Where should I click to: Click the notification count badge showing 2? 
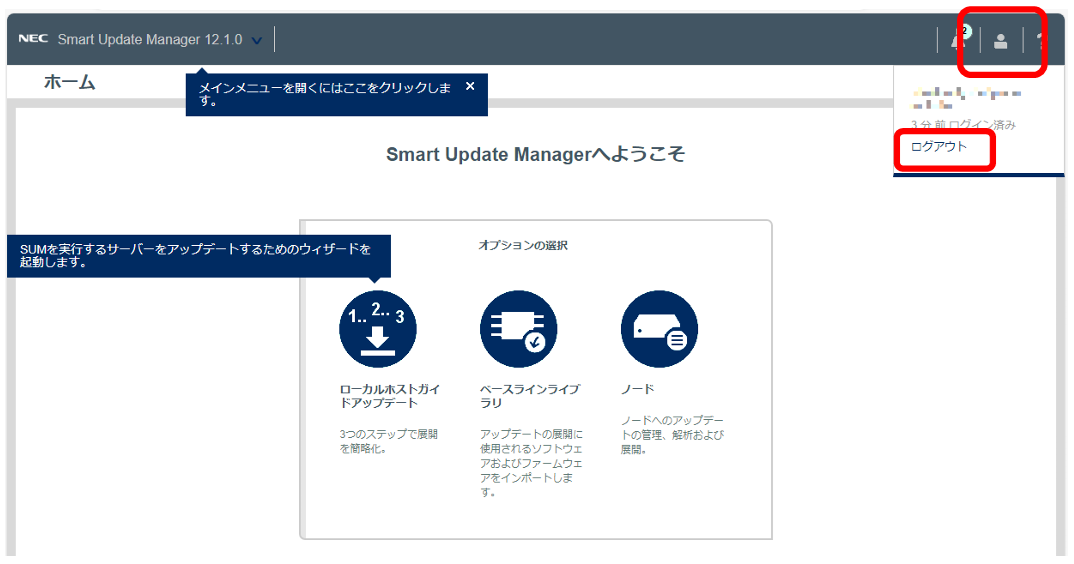[x=966, y=32]
